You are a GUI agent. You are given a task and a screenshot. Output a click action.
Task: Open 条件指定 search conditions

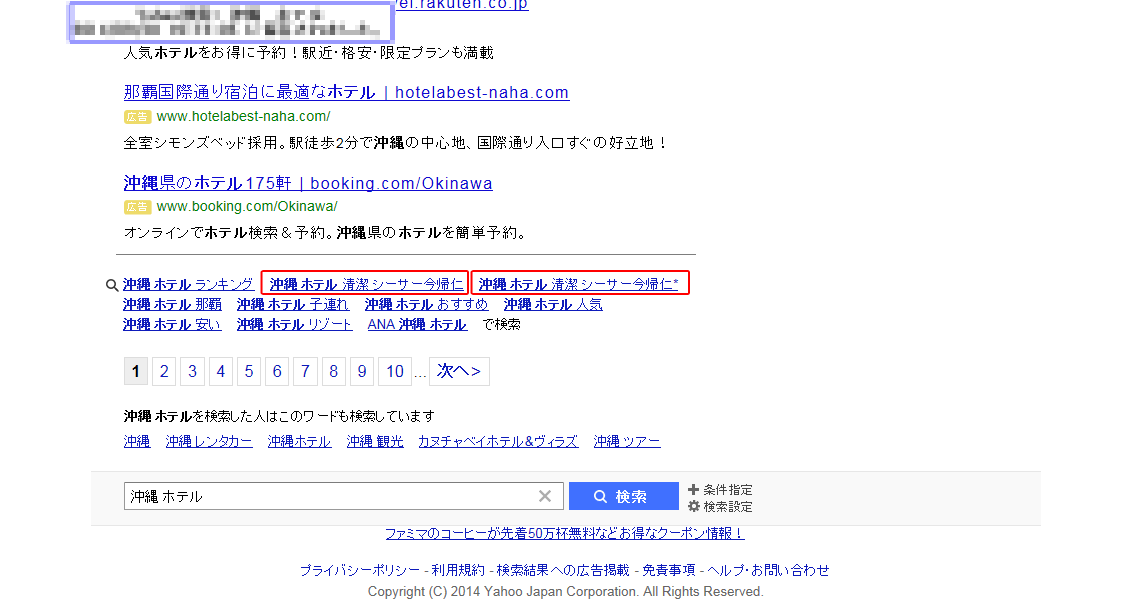click(720, 490)
